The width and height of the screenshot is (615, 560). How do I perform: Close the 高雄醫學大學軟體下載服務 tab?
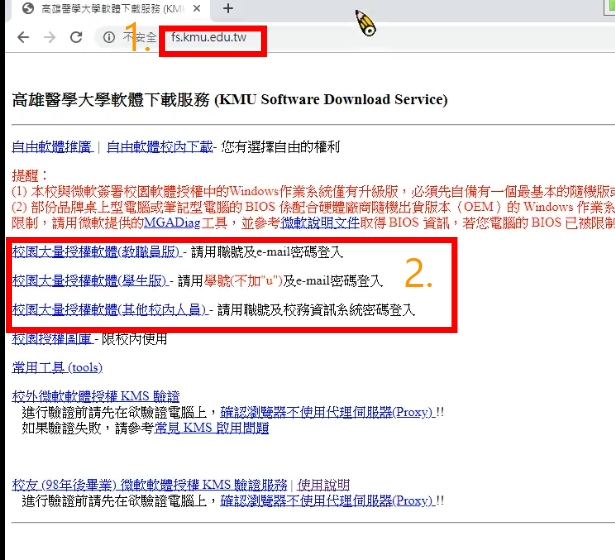coord(197,8)
